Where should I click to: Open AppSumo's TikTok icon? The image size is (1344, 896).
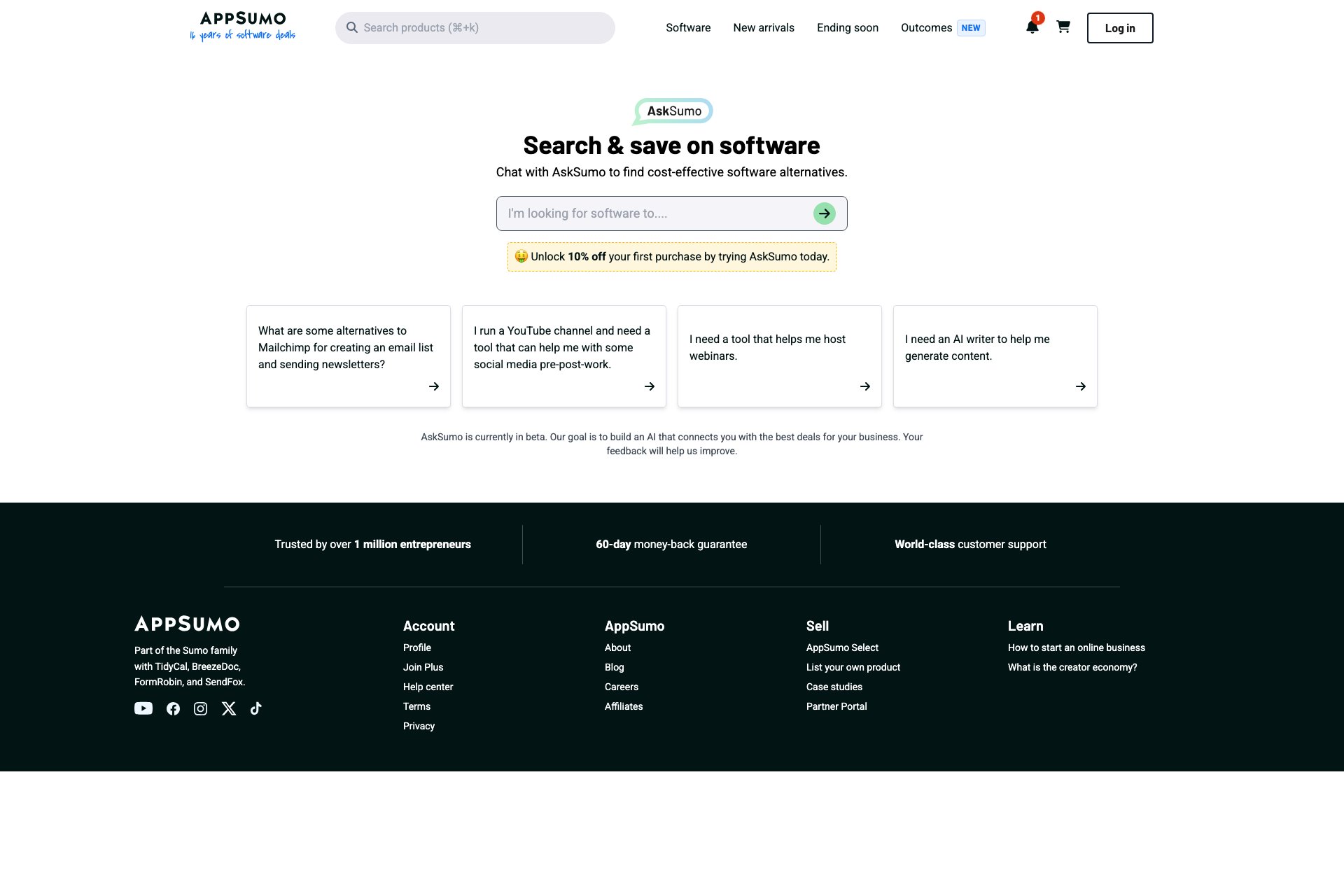tap(255, 708)
